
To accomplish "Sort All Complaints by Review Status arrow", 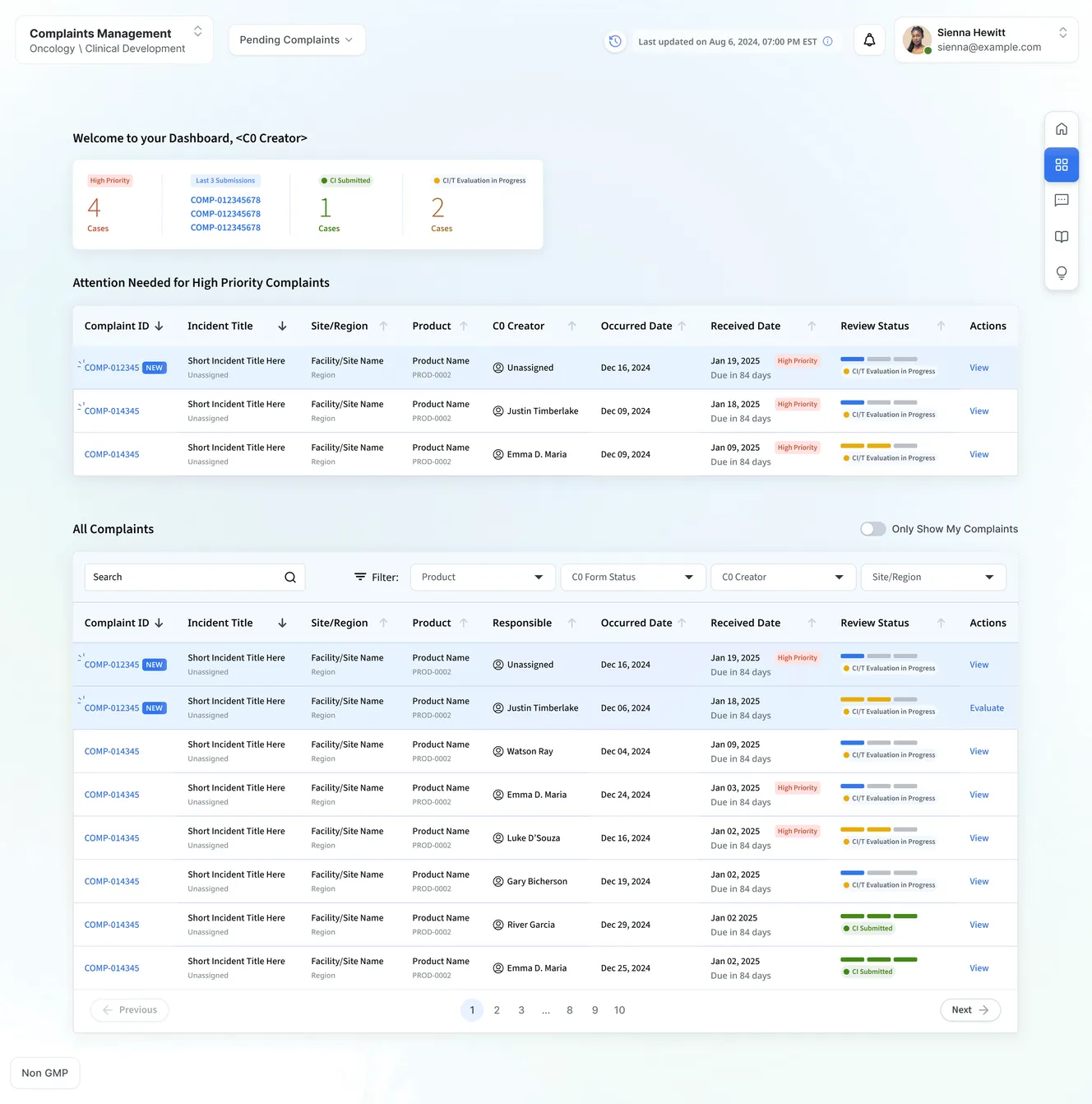I will tap(941, 624).
